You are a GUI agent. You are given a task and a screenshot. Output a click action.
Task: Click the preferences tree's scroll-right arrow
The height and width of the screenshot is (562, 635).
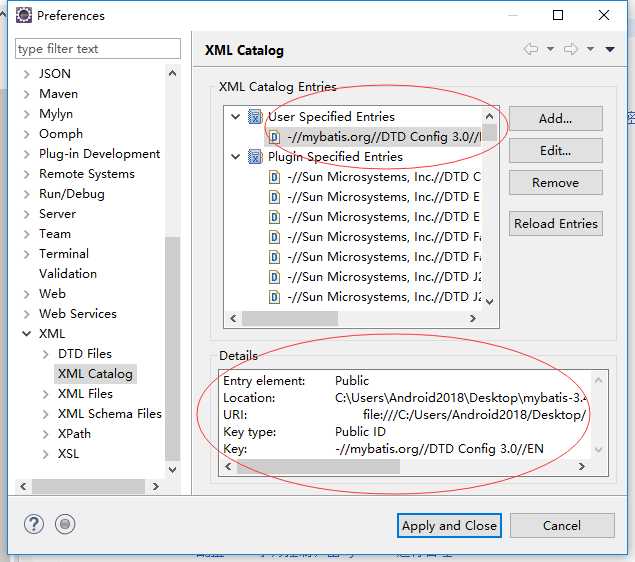tap(156, 486)
